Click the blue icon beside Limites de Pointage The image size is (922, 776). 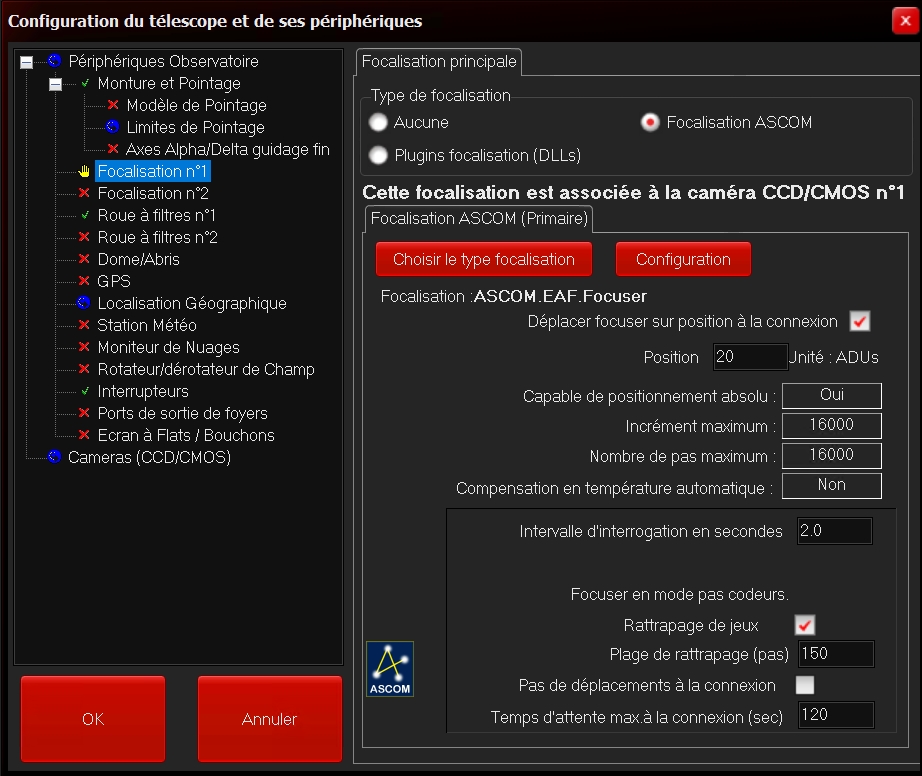(x=113, y=127)
